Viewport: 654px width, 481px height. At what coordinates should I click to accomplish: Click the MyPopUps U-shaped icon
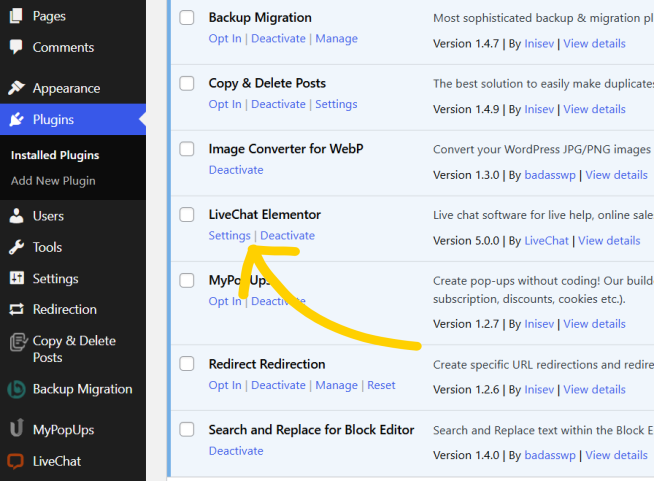(16, 428)
